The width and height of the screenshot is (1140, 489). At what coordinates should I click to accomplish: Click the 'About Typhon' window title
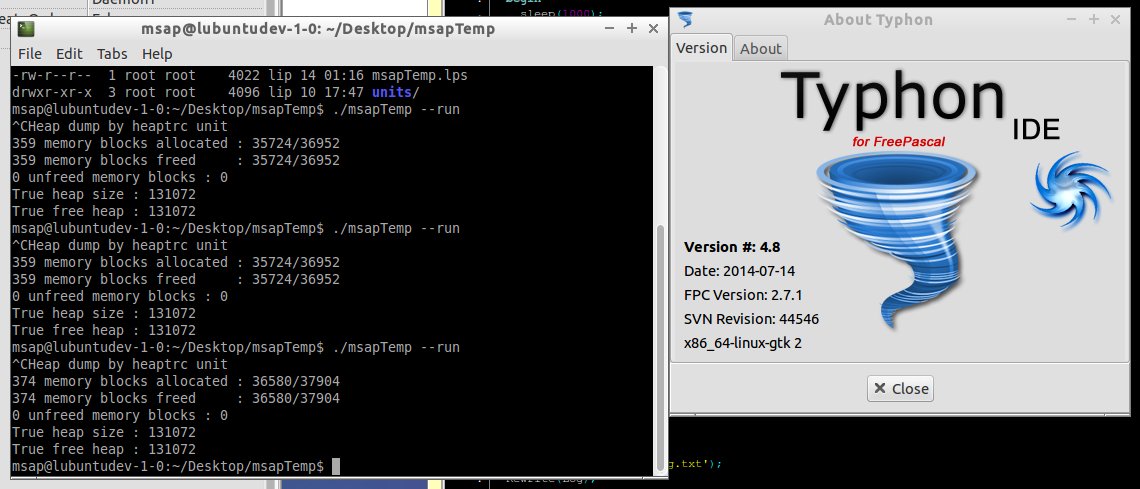(x=878, y=20)
